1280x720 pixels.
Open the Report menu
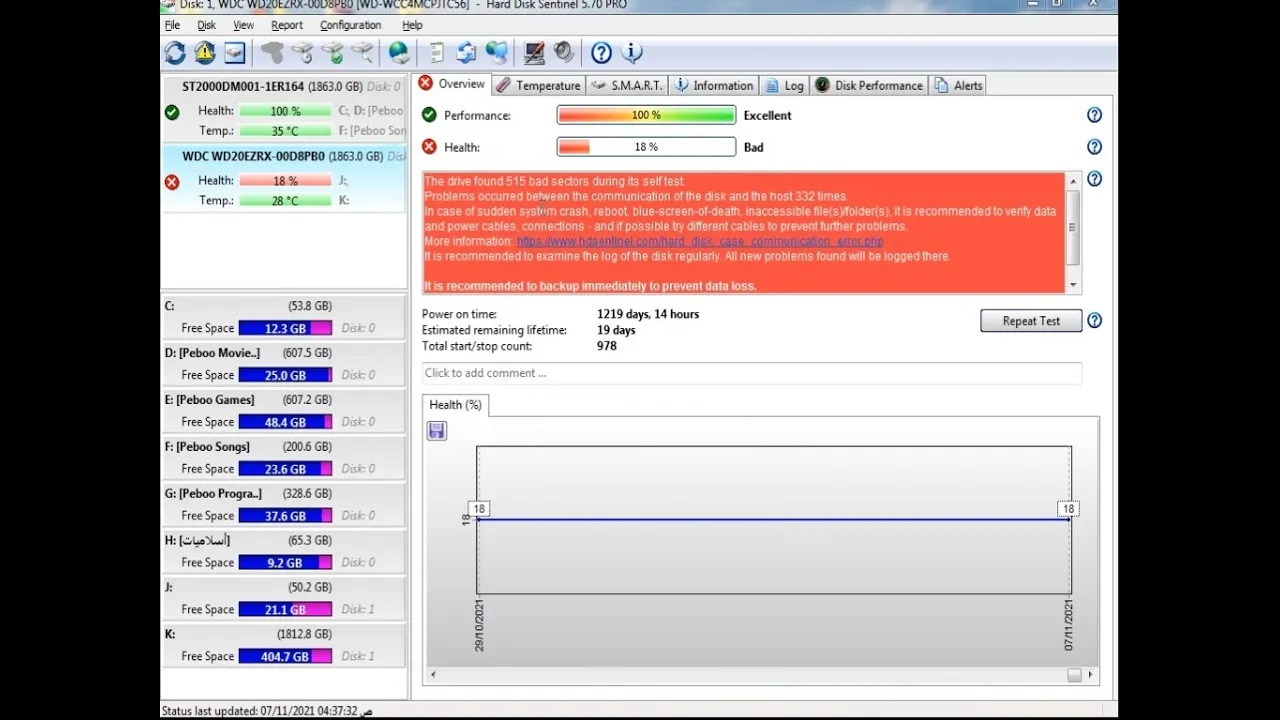[x=287, y=25]
